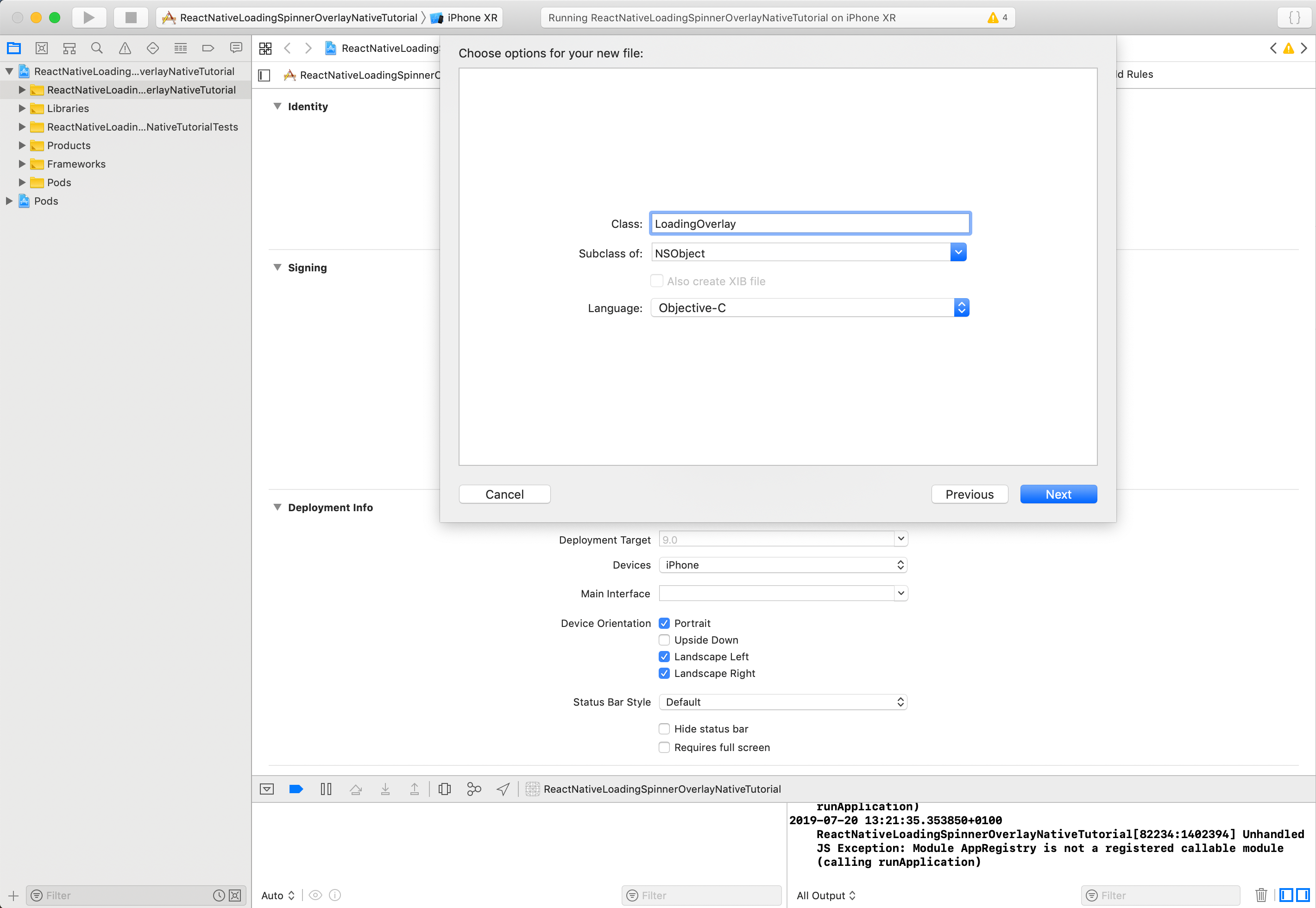The width and height of the screenshot is (1316, 908).
Task: Open the Subclass of NSObject dropdown
Action: pyautogui.click(x=958, y=253)
